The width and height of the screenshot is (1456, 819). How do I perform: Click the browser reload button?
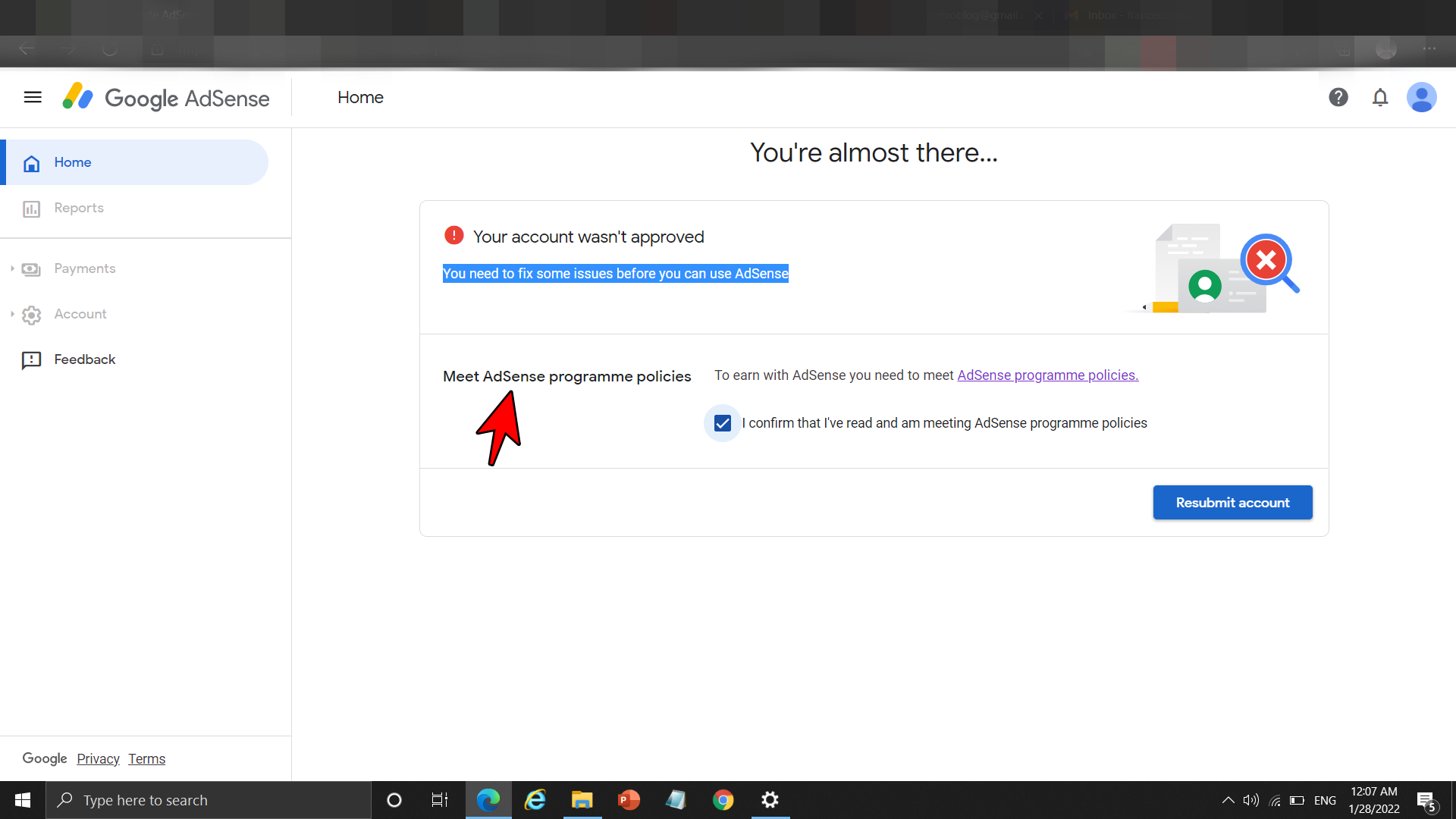pyautogui.click(x=110, y=49)
